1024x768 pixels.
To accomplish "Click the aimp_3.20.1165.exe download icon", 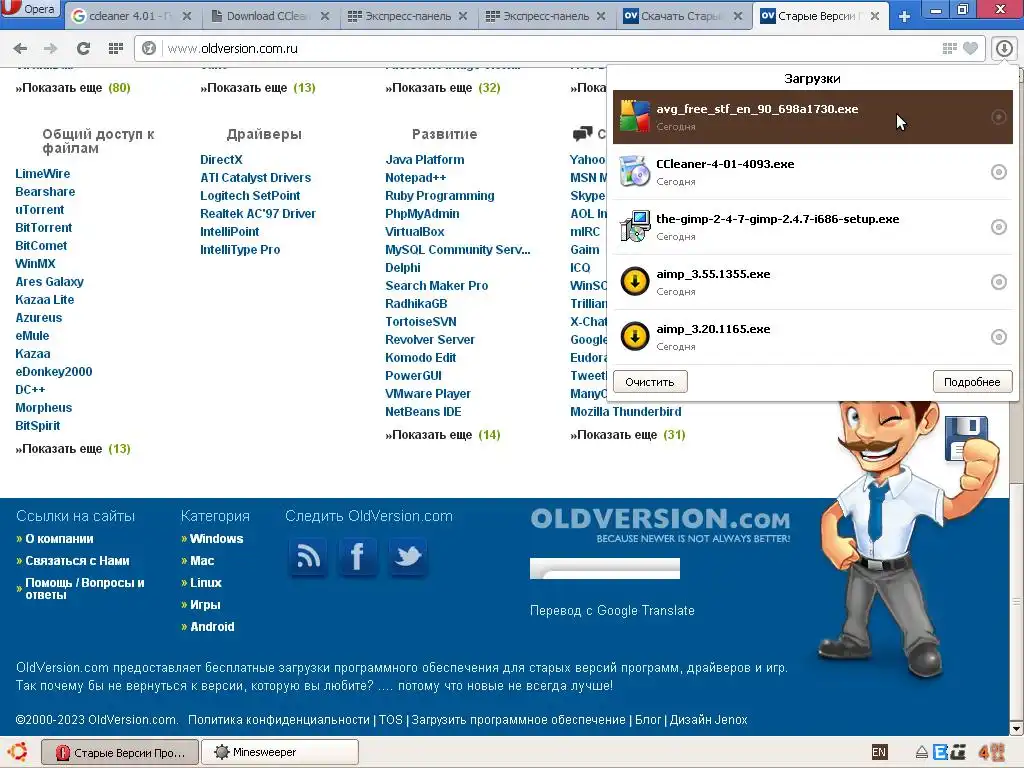I will [x=635, y=336].
